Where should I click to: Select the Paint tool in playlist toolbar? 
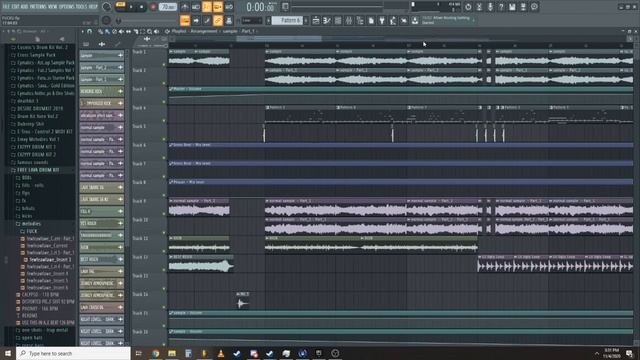click(x=107, y=31)
